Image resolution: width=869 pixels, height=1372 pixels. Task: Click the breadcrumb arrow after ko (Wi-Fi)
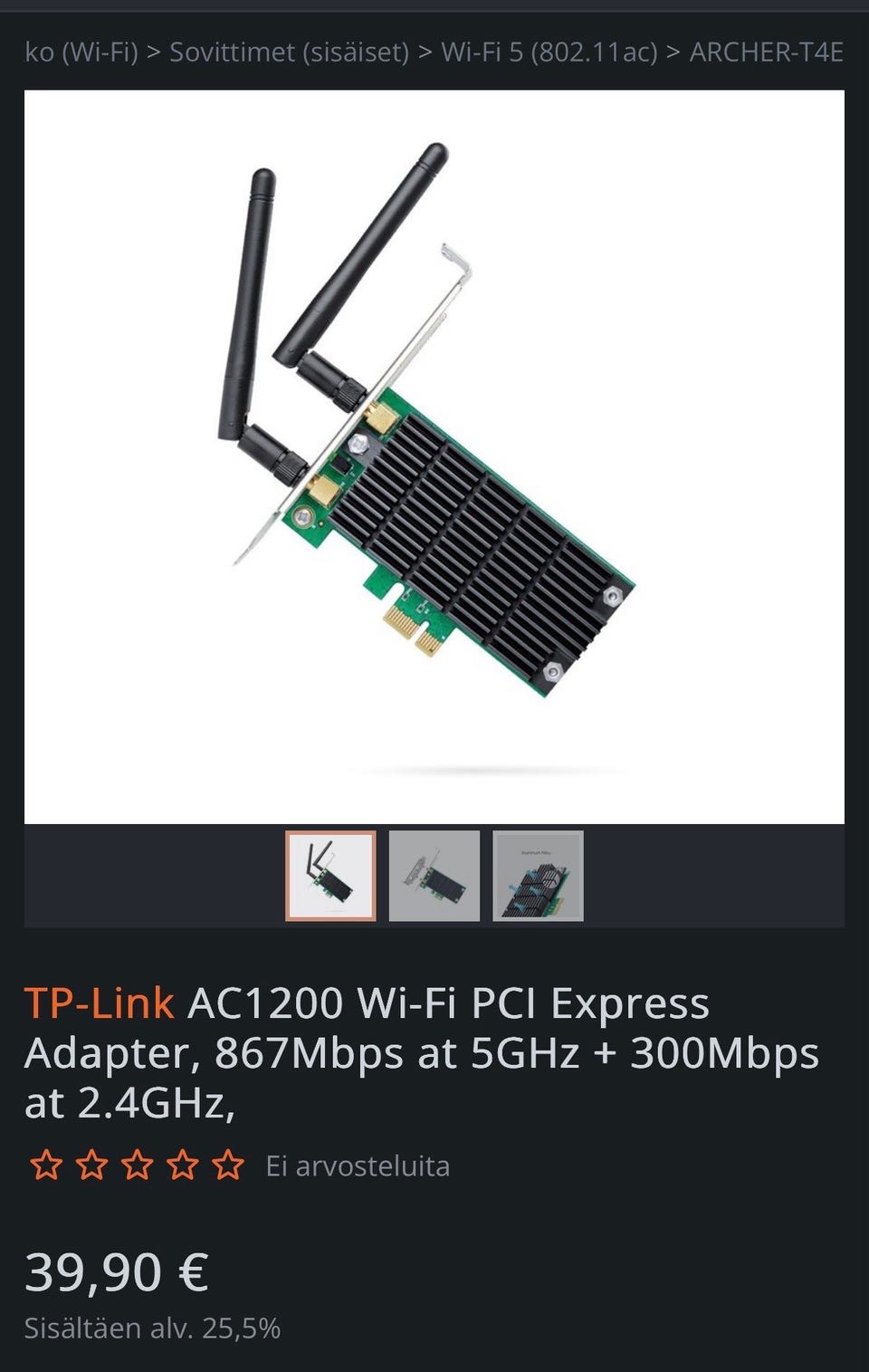click(x=154, y=53)
